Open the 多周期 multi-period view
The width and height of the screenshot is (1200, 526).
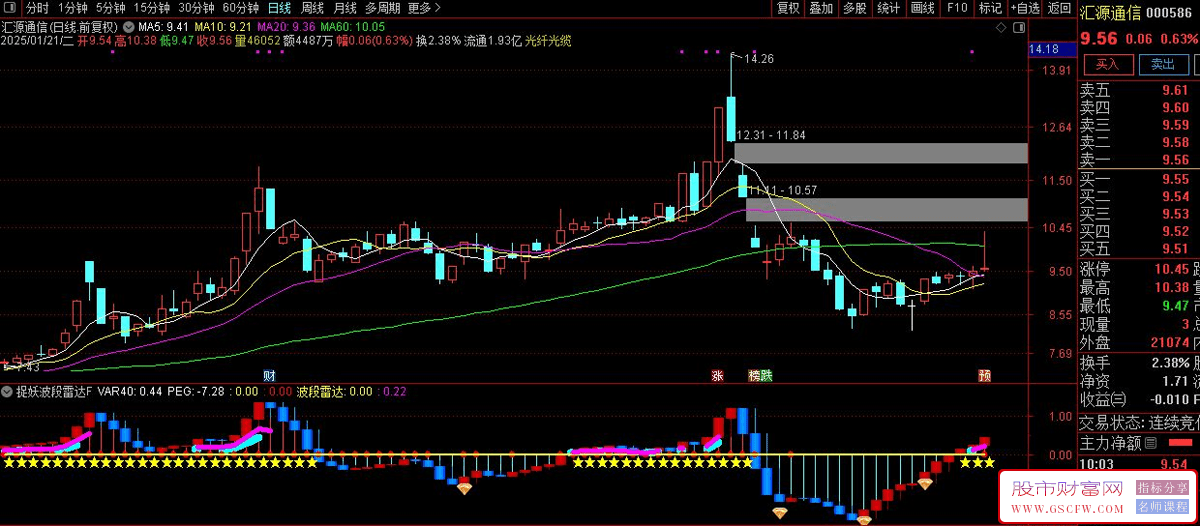coord(383,8)
